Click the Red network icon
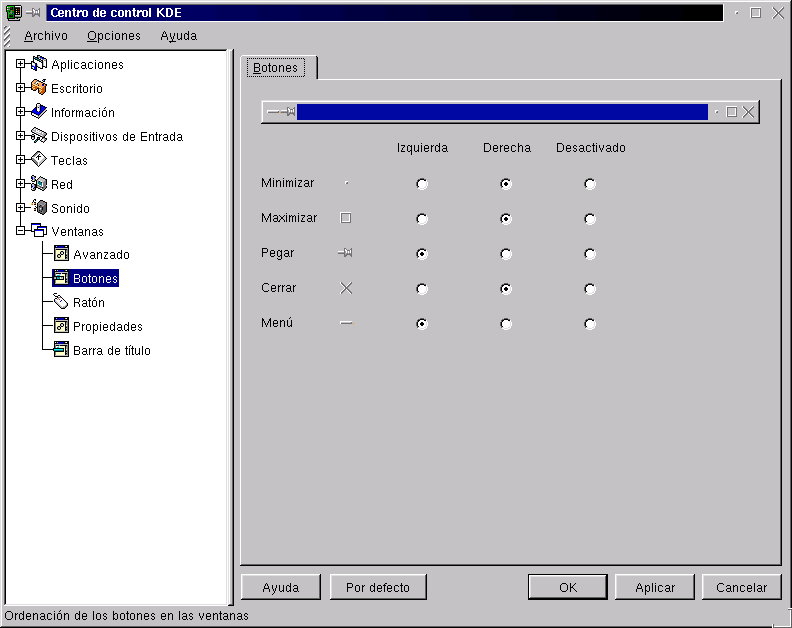 [x=39, y=184]
